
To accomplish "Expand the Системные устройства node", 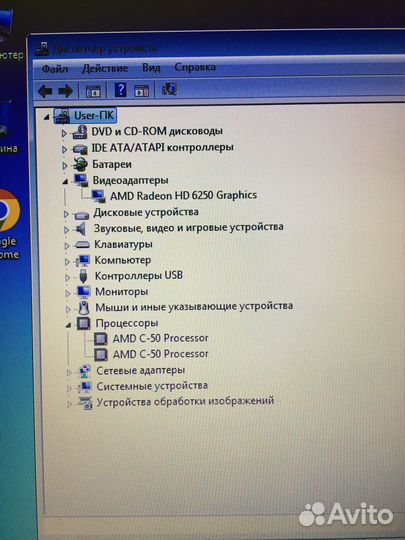I will point(69,388).
